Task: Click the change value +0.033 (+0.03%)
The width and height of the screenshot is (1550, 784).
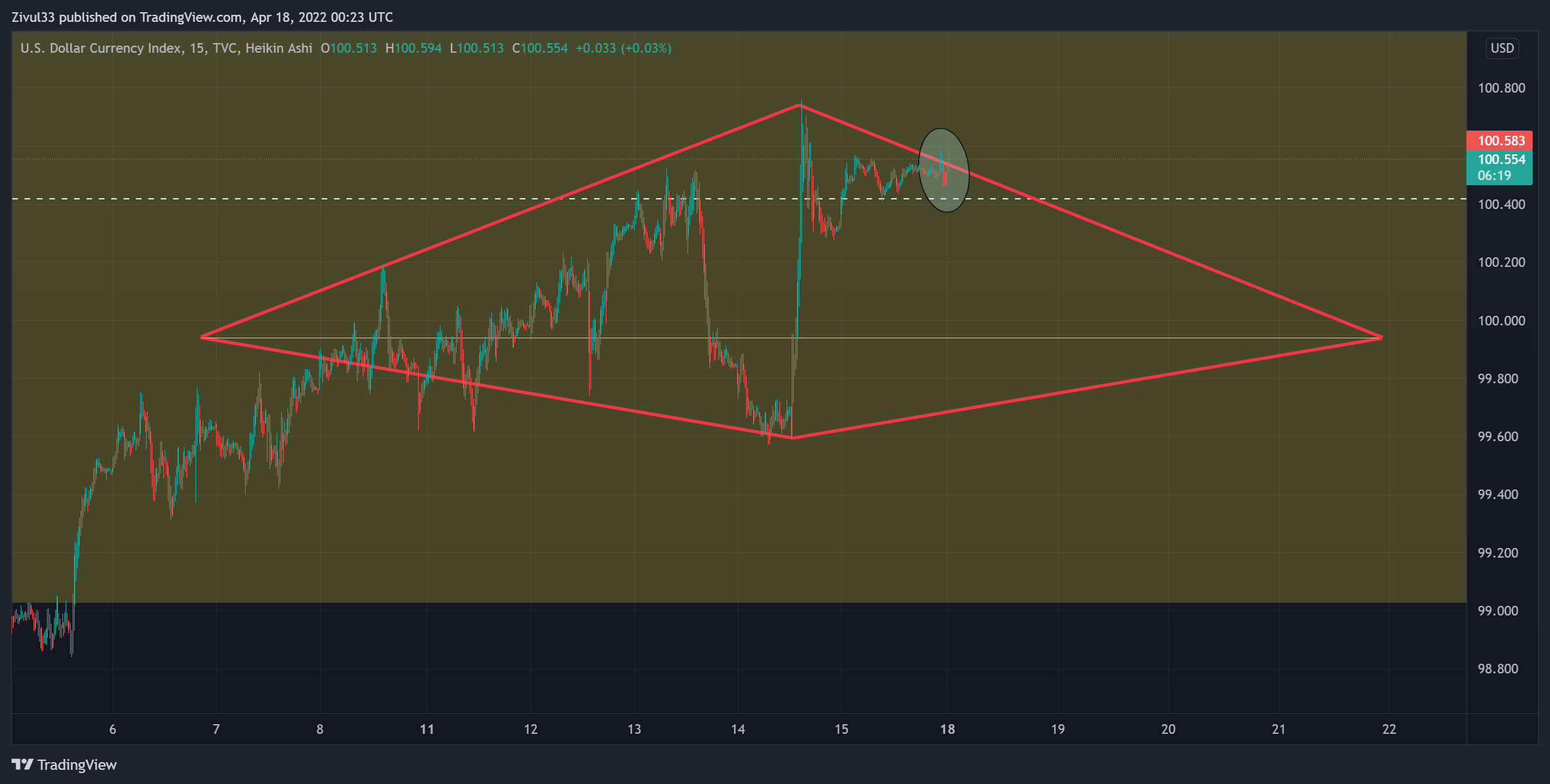Action: 623,48
